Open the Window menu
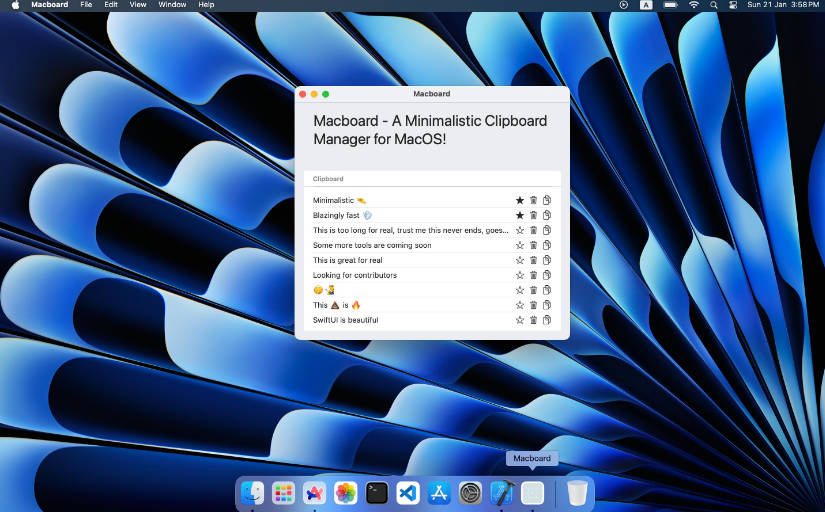Screen dimensions: 825x512 click(x=173, y=5)
